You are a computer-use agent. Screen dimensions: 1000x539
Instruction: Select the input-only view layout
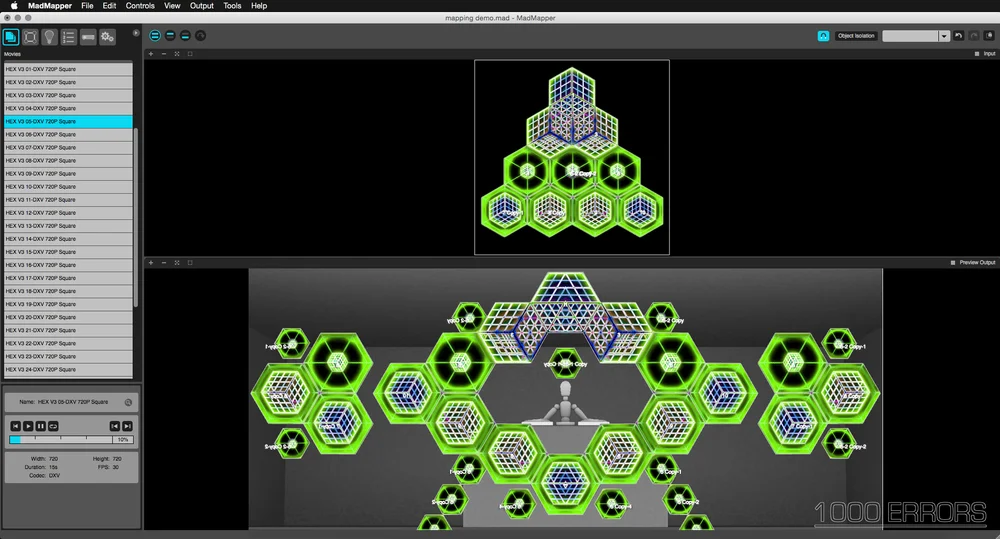coord(170,36)
